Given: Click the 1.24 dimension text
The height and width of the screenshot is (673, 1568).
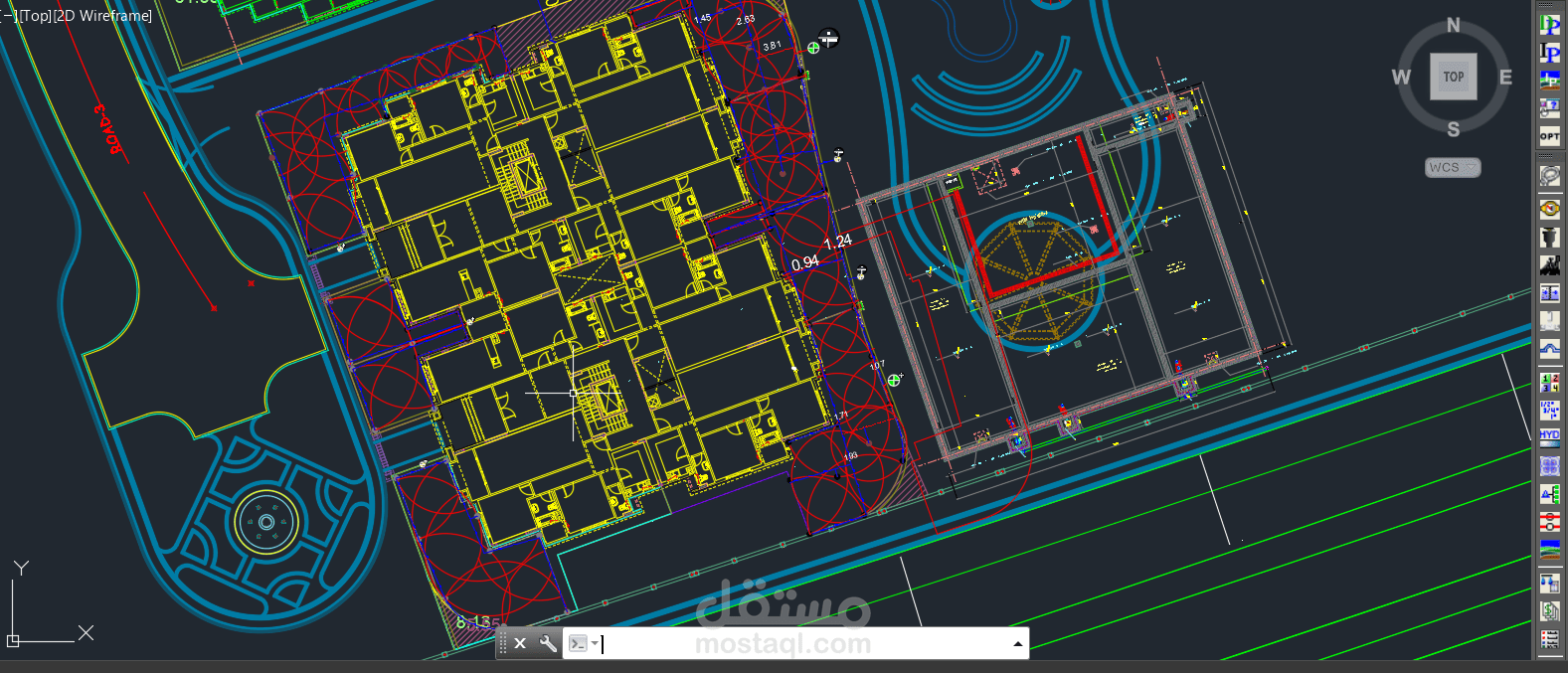Looking at the screenshot, I should pyautogui.click(x=837, y=241).
